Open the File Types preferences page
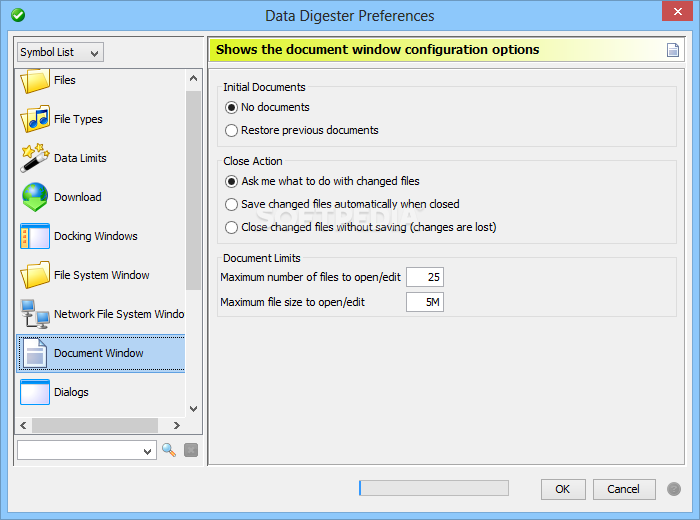This screenshot has height=520, width=700. [x=101, y=119]
